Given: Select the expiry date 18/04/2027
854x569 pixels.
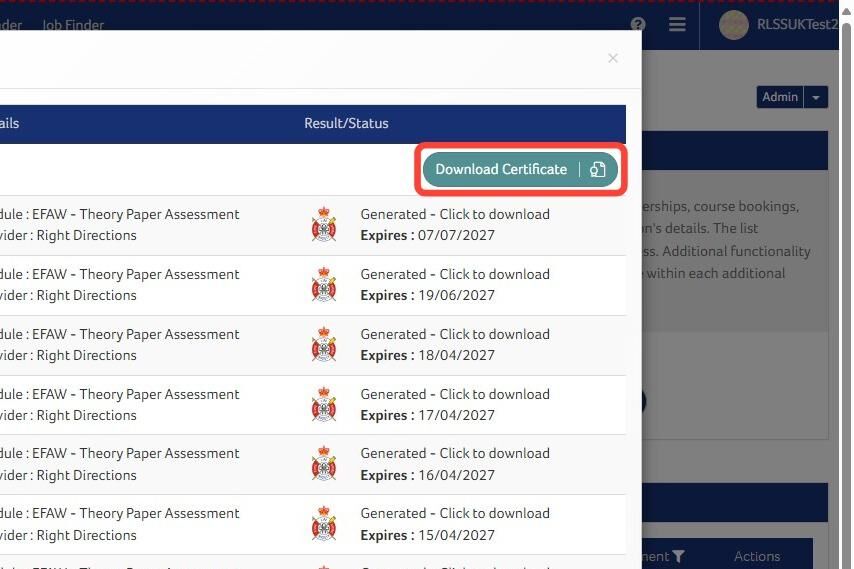Looking at the screenshot, I should point(456,355).
